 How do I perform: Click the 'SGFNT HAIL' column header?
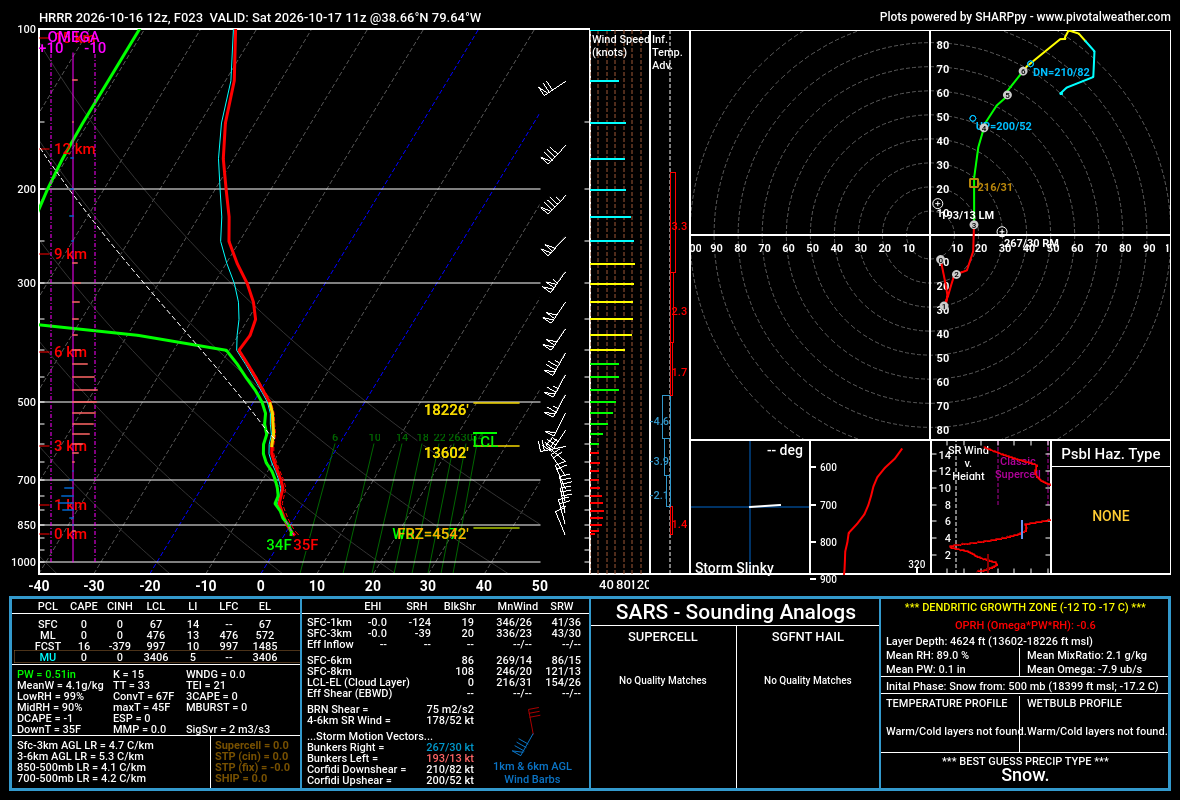pos(807,637)
